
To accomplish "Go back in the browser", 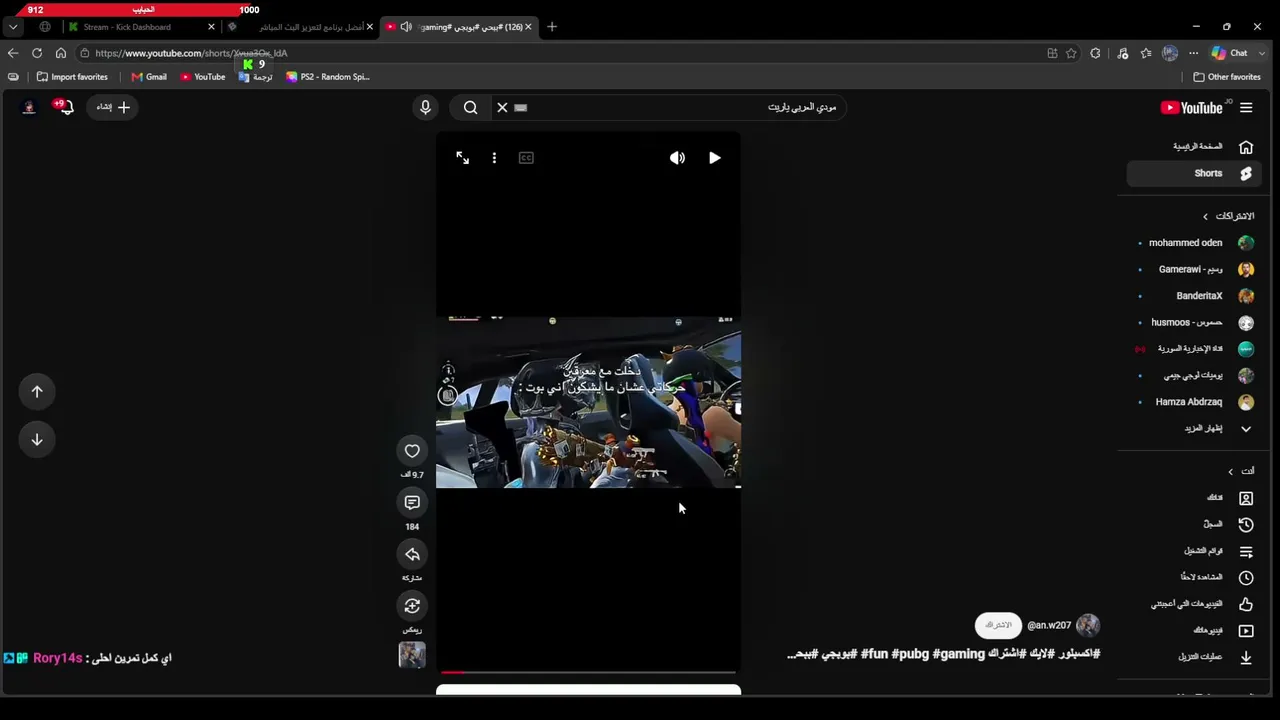I will [13, 53].
